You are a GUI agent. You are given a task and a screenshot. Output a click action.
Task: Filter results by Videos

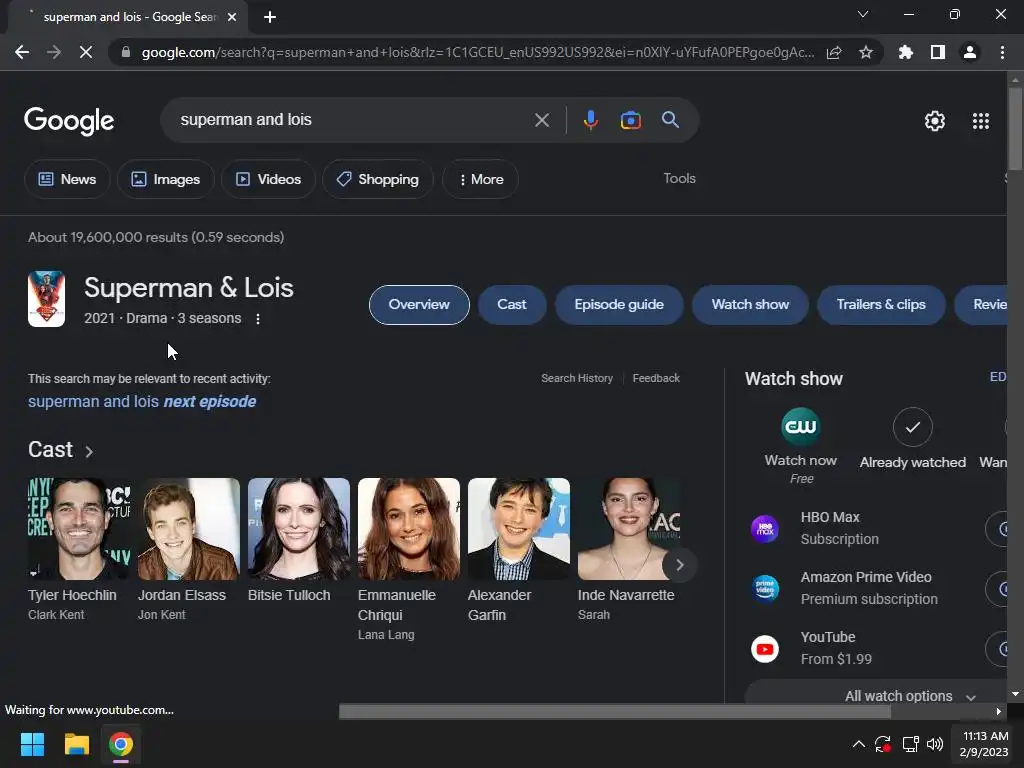coord(268,179)
